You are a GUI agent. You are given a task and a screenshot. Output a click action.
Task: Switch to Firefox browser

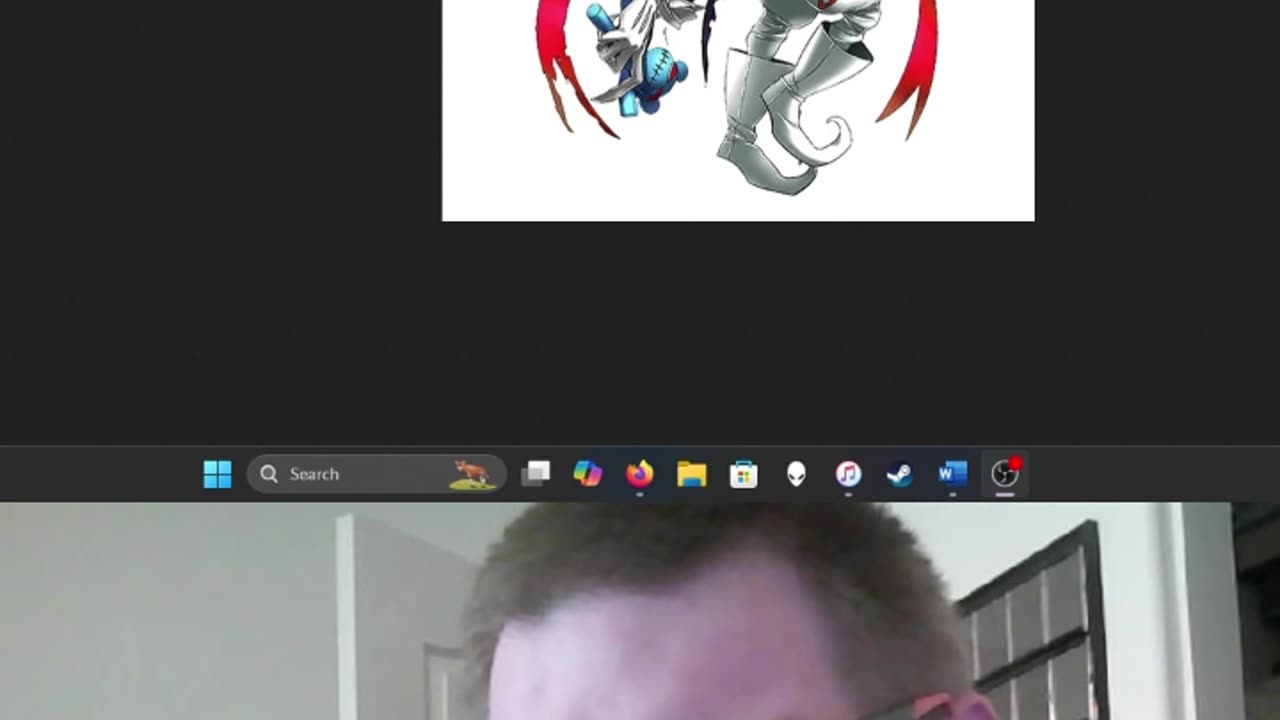[x=640, y=474]
